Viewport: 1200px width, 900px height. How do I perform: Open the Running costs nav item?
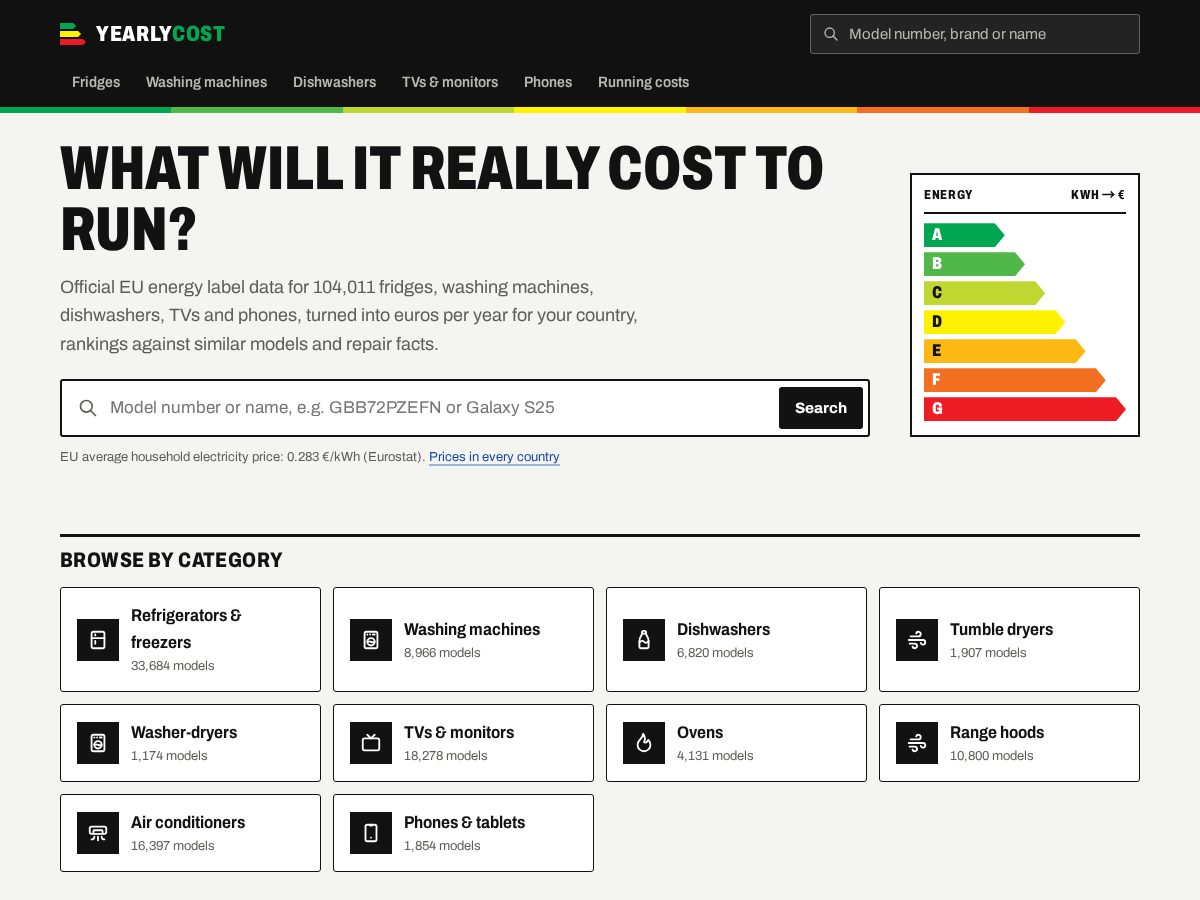tap(643, 82)
